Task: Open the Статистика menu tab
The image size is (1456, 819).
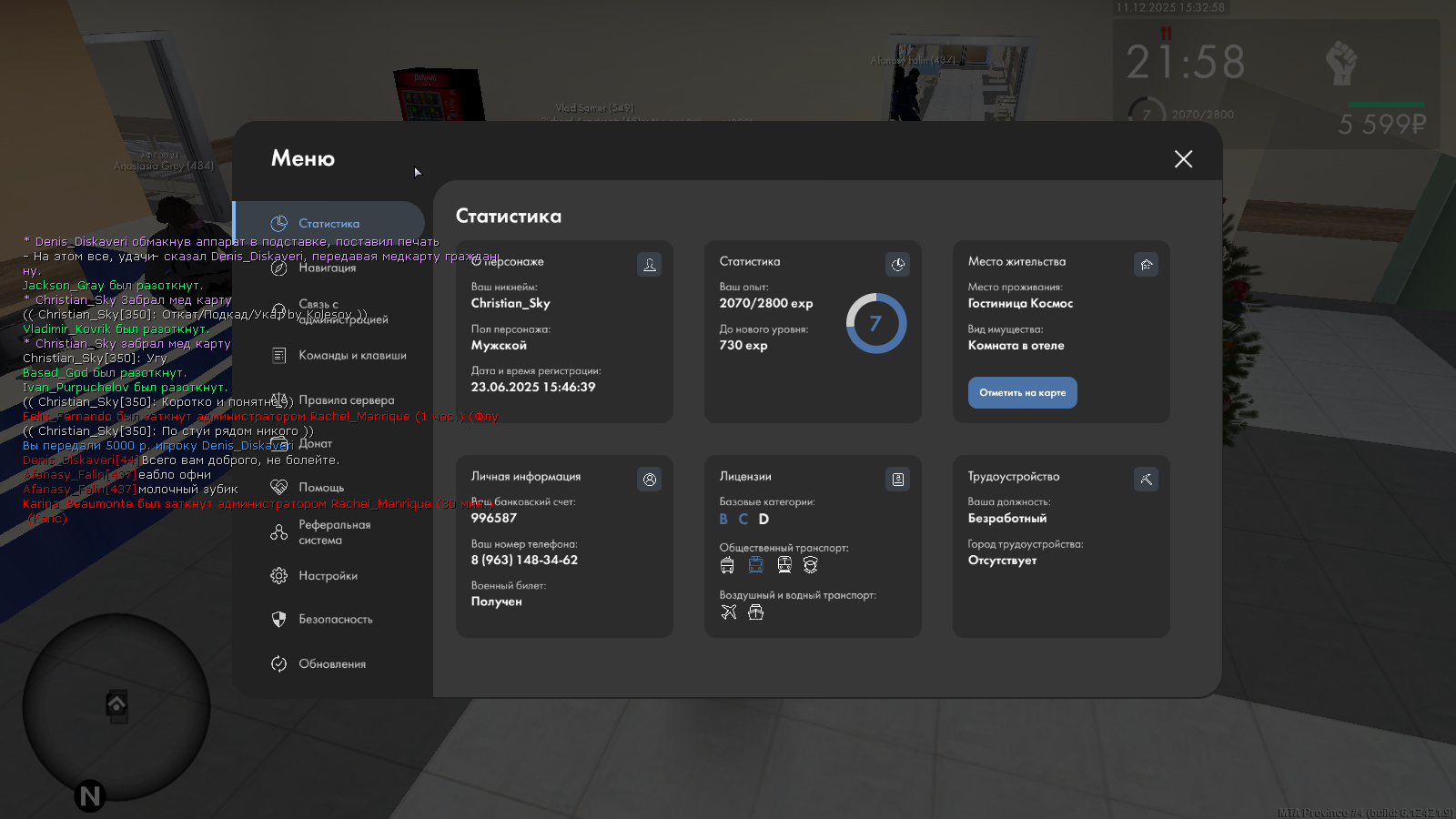Action: 329,223
